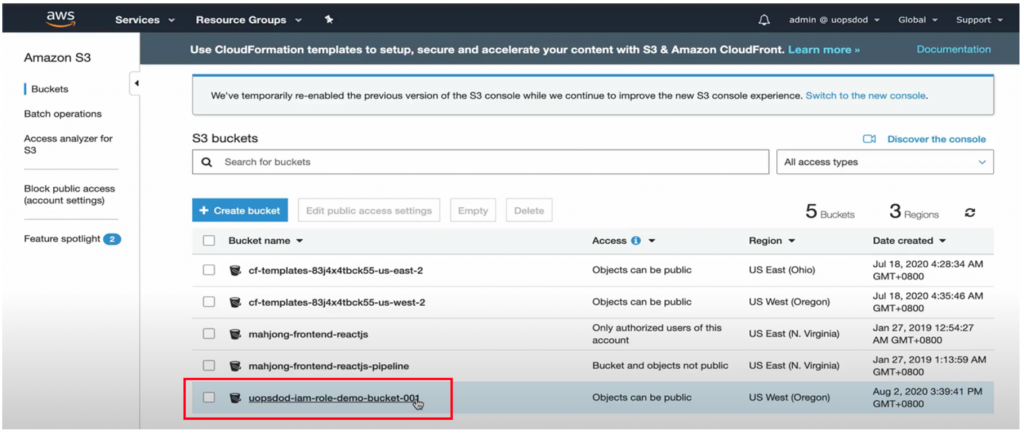1024x435 pixels.
Task: Click the Amazon S3 sidebar title
Action: point(57,57)
